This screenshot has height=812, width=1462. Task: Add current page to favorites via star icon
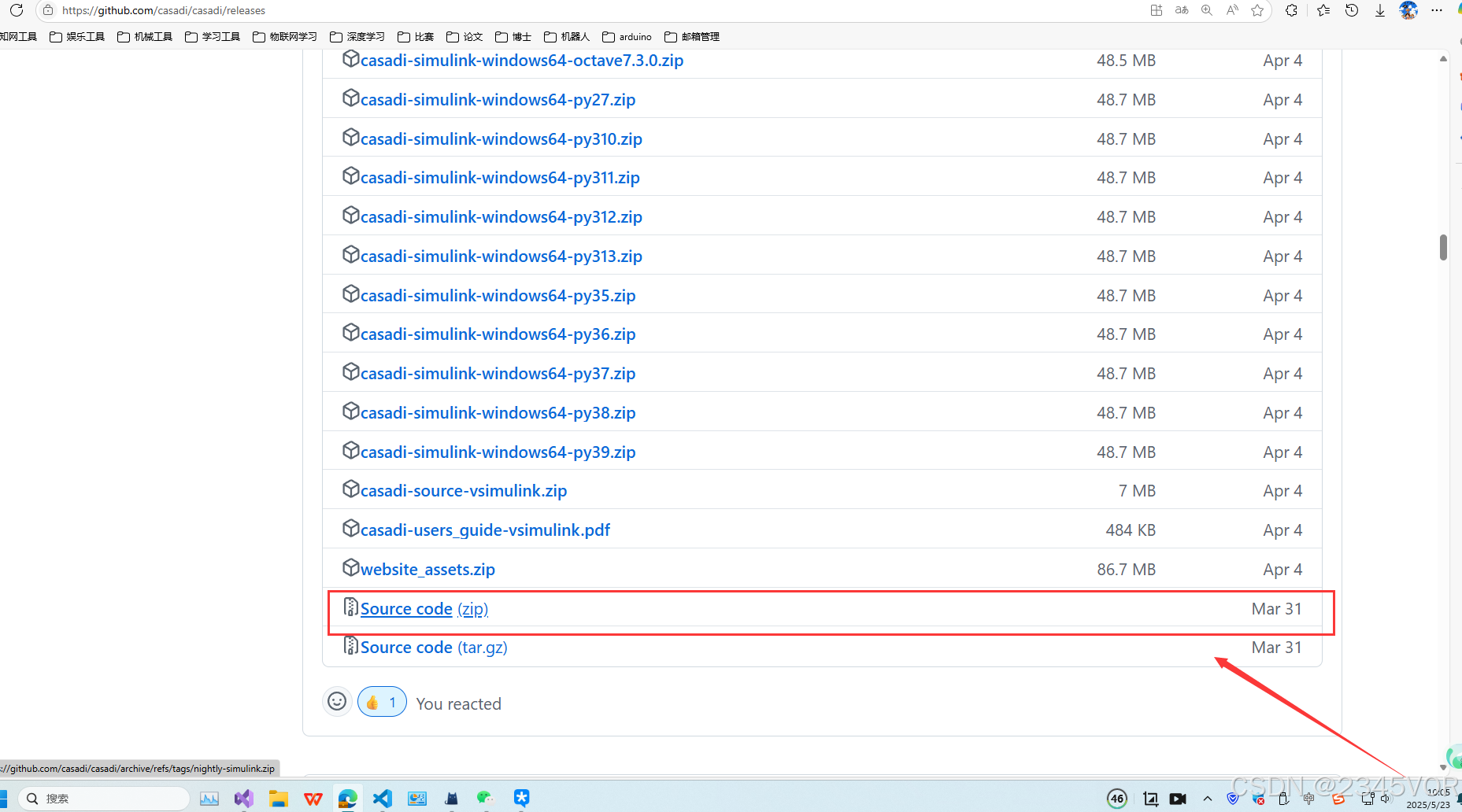(1257, 10)
